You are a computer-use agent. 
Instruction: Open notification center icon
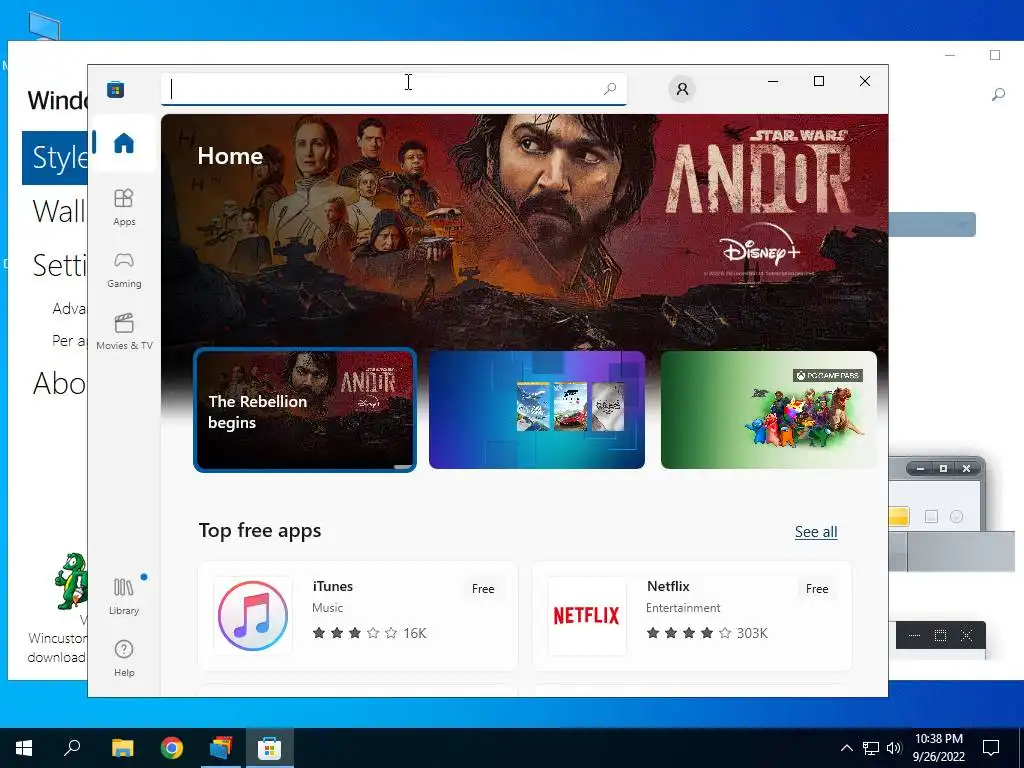[x=991, y=748]
